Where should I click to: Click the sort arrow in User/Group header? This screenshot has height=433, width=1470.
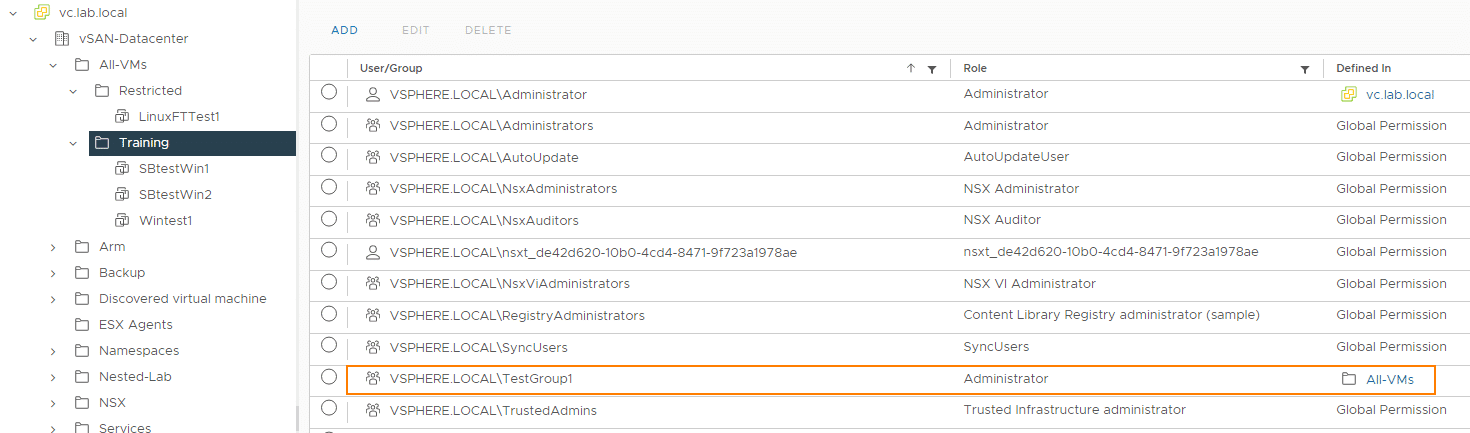(x=911, y=69)
